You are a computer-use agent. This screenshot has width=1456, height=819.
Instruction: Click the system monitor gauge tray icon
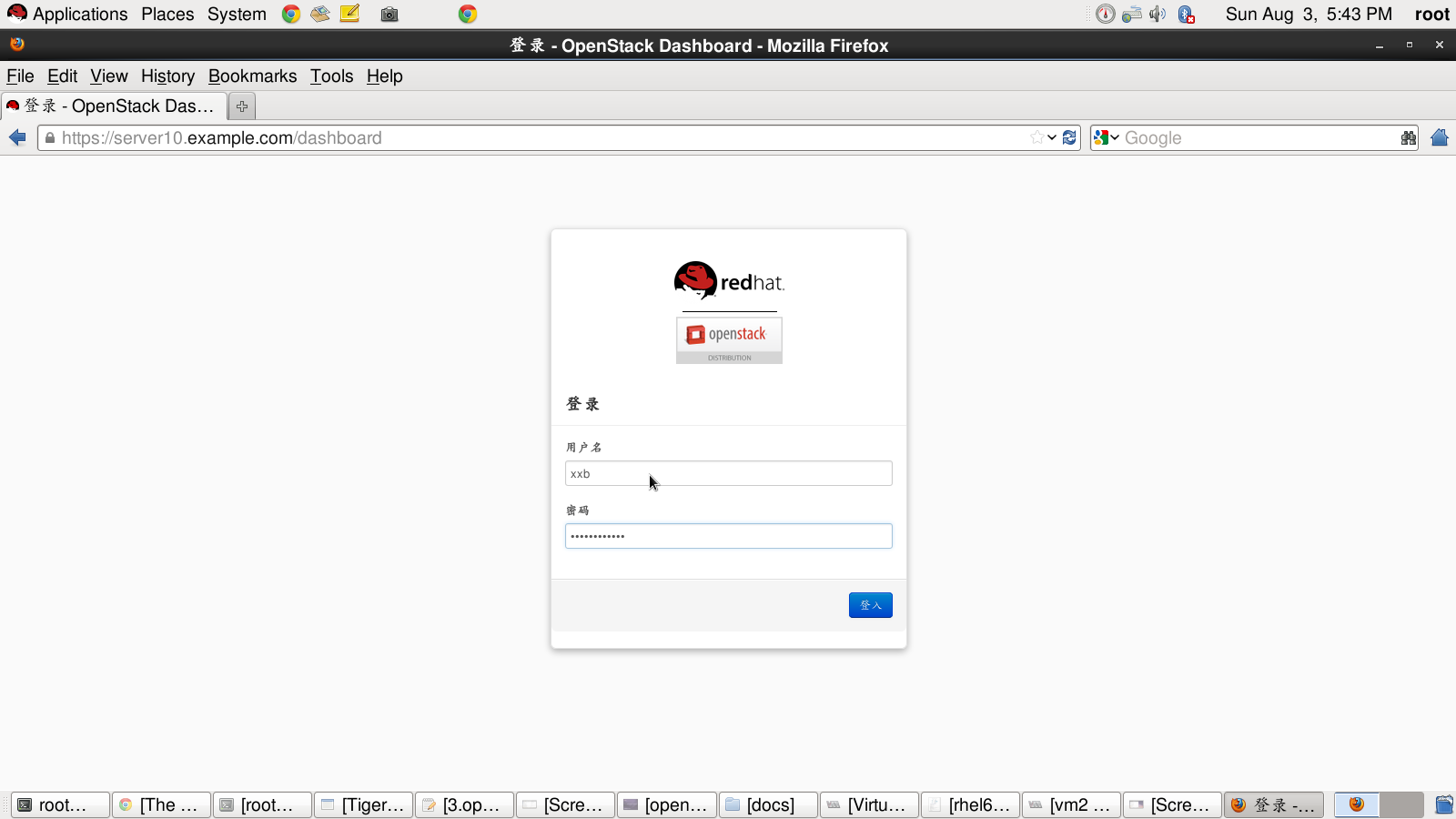[x=1106, y=14]
